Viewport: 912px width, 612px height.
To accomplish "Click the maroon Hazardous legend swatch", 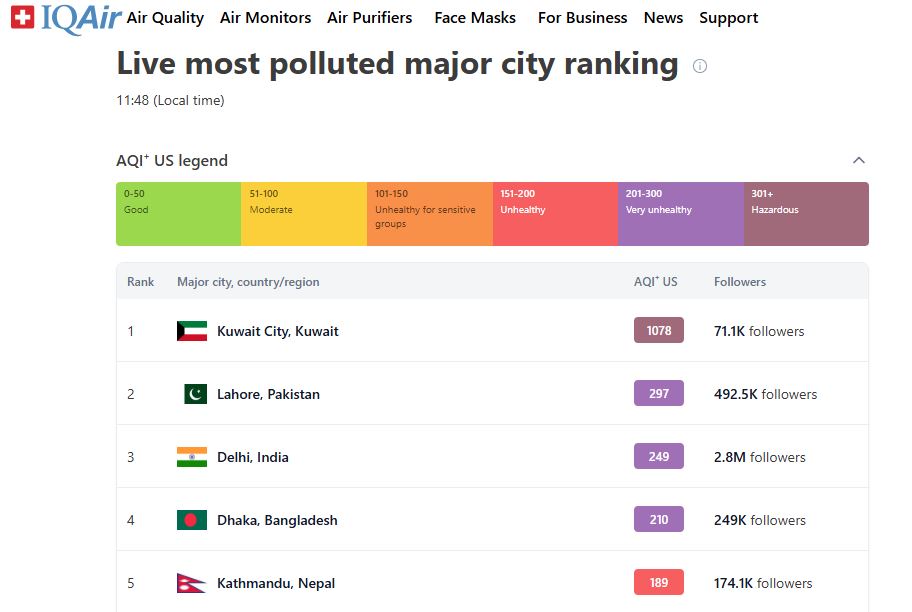I will (806, 214).
